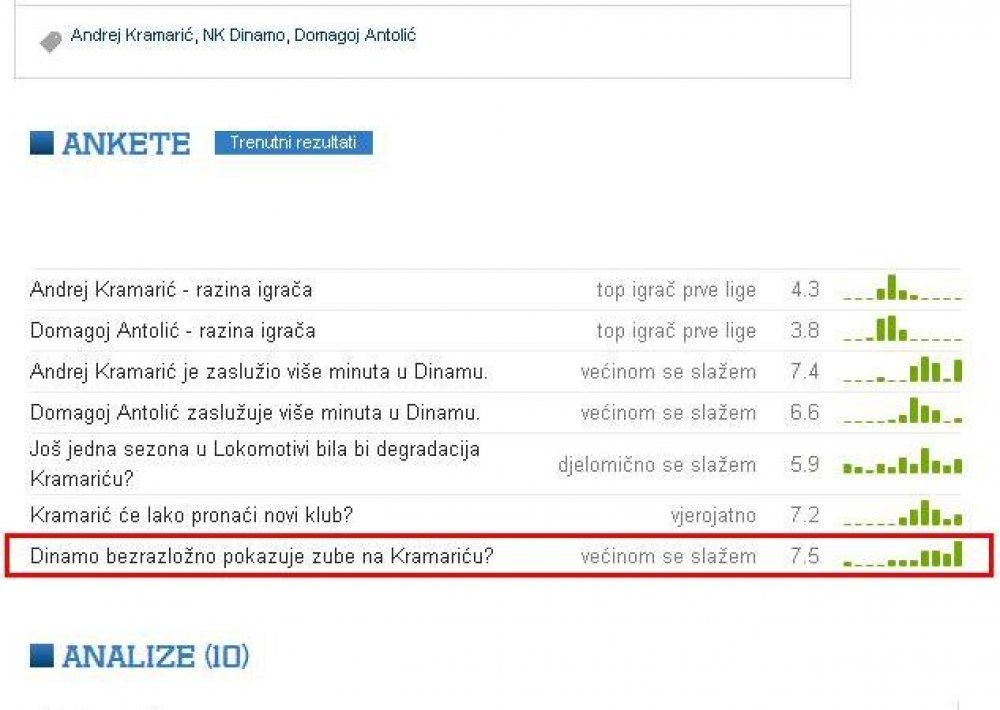
Task: Click the bar chart next to 7.2
Action: [902, 514]
